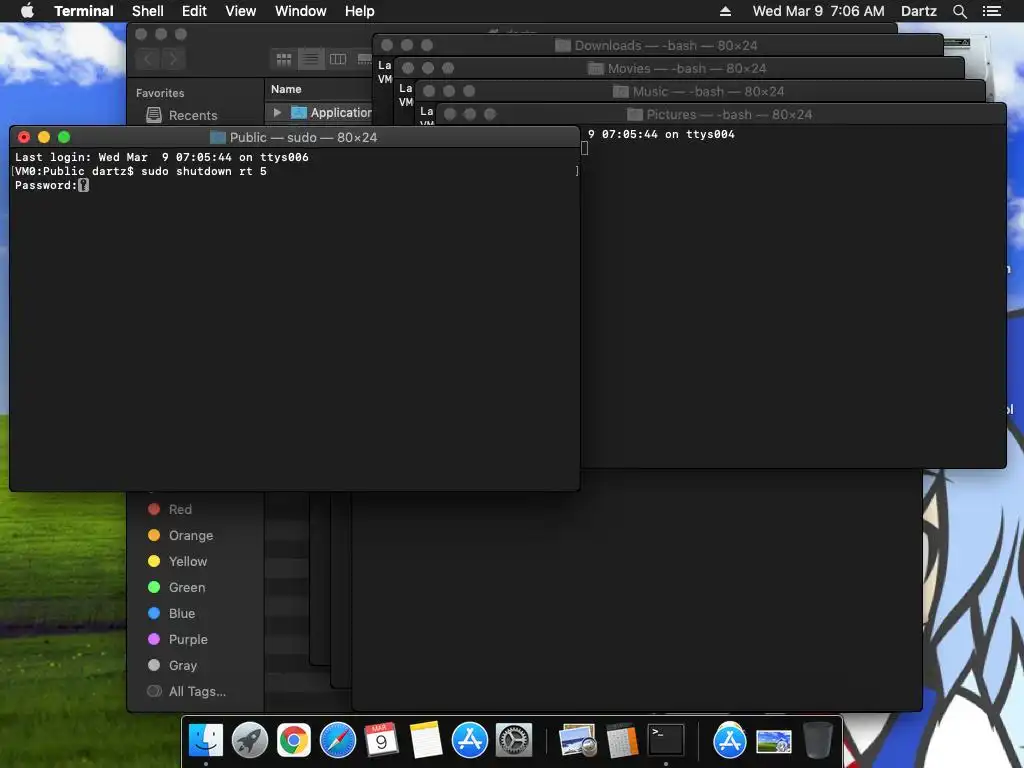The image size is (1024, 768).
Task: Open the Shell menu
Action: coord(148,11)
